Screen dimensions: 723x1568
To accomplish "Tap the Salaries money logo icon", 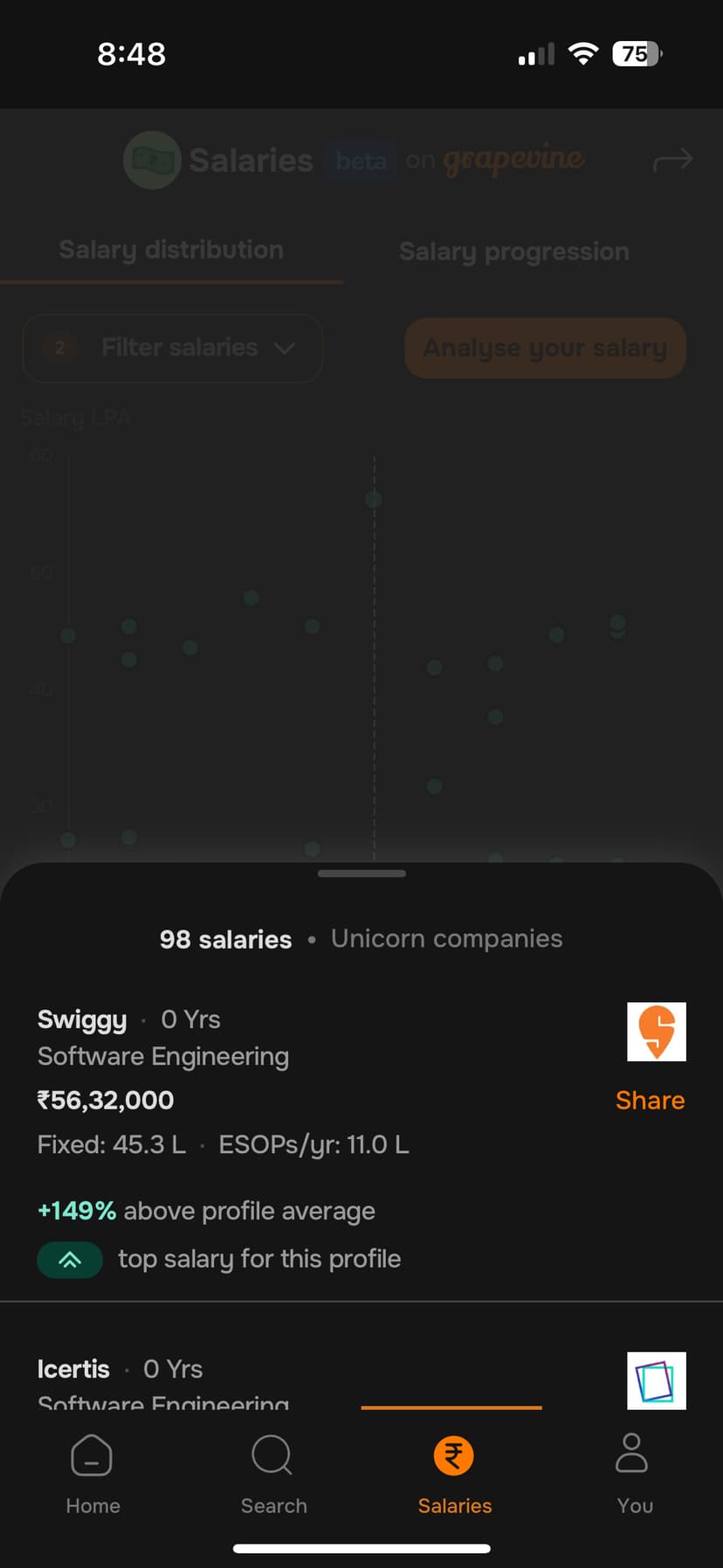I will (x=152, y=160).
